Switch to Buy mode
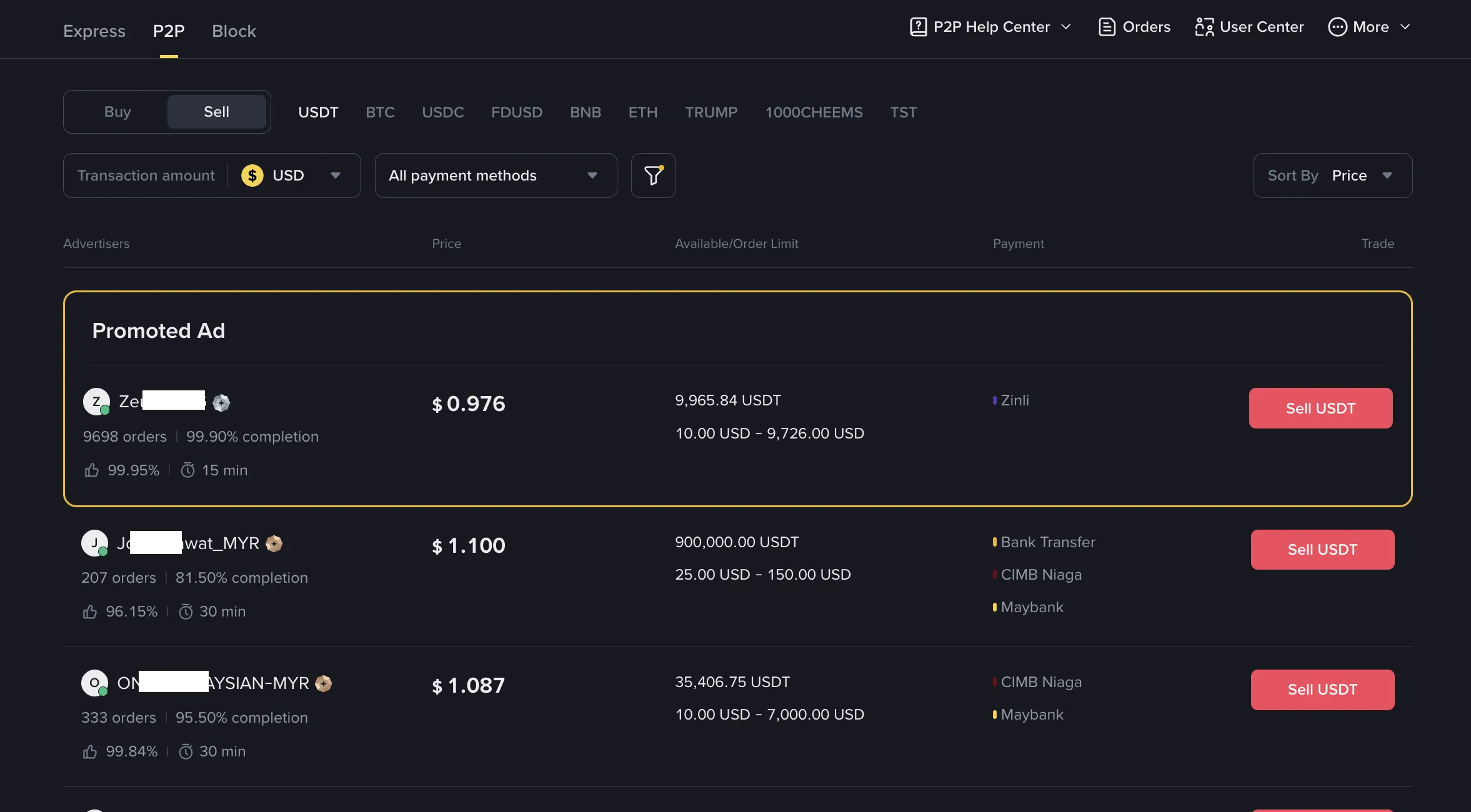1471x812 pixels. tap(117, 111)
